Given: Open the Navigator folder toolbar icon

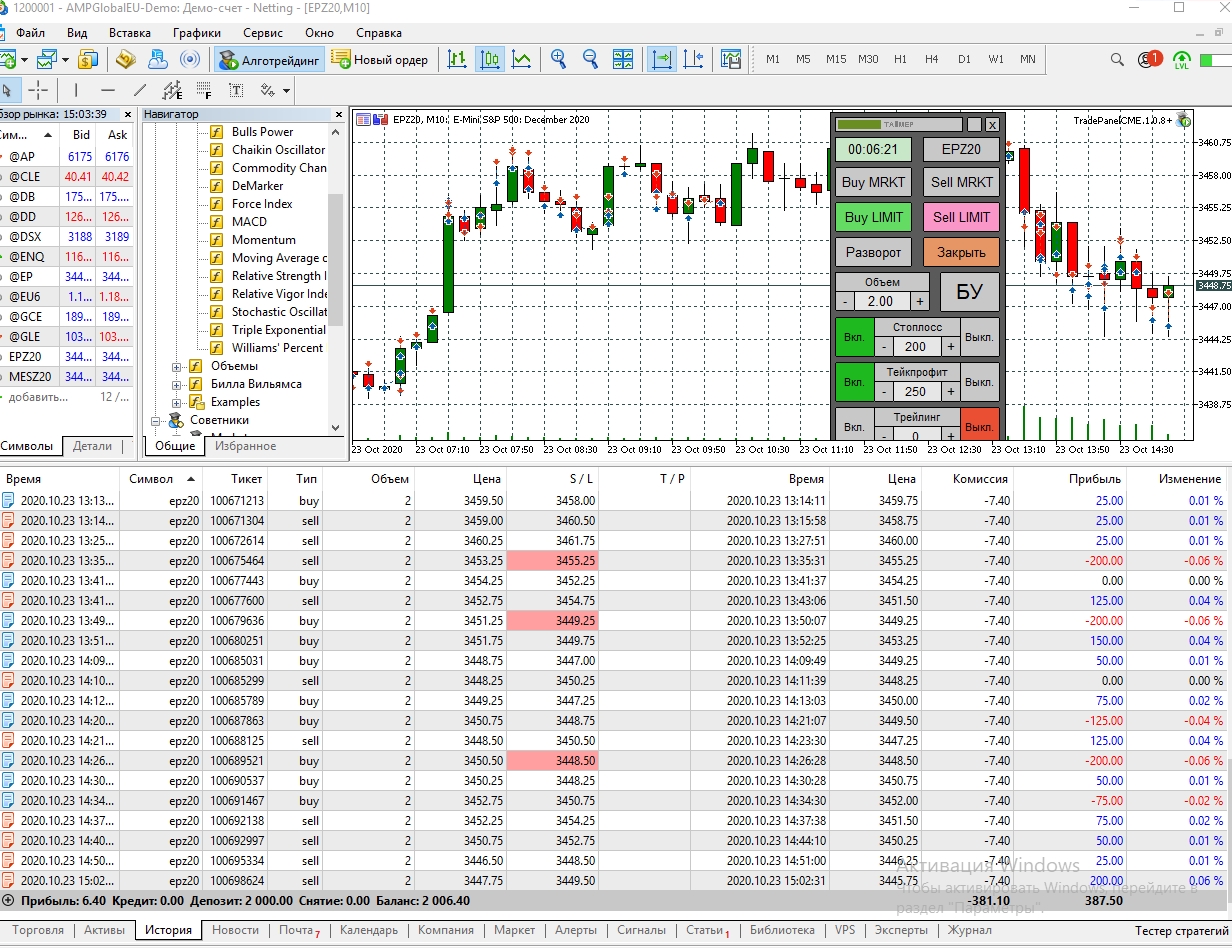Looking at the screenshot, I should [125, 60].
